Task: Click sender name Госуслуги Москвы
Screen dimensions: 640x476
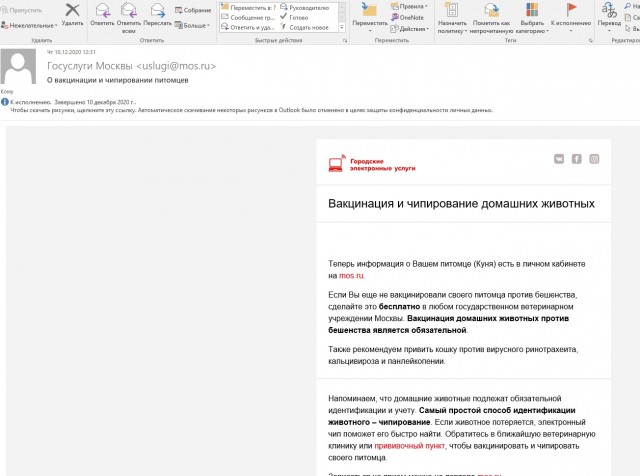Action: [x=90, y=66]
